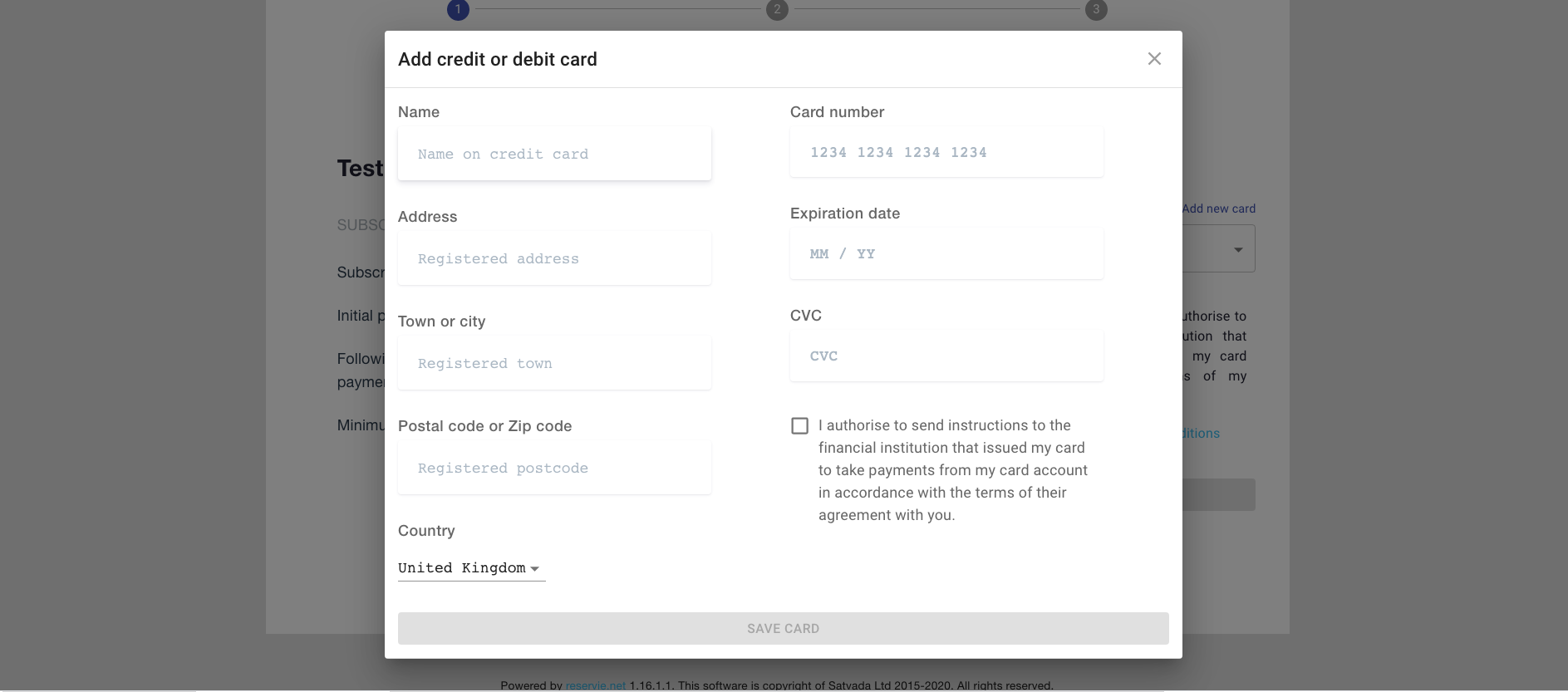Screen dimensions: 1568x692
Task: Select step 1 in the progress indicator
Action: pos(458,10)
